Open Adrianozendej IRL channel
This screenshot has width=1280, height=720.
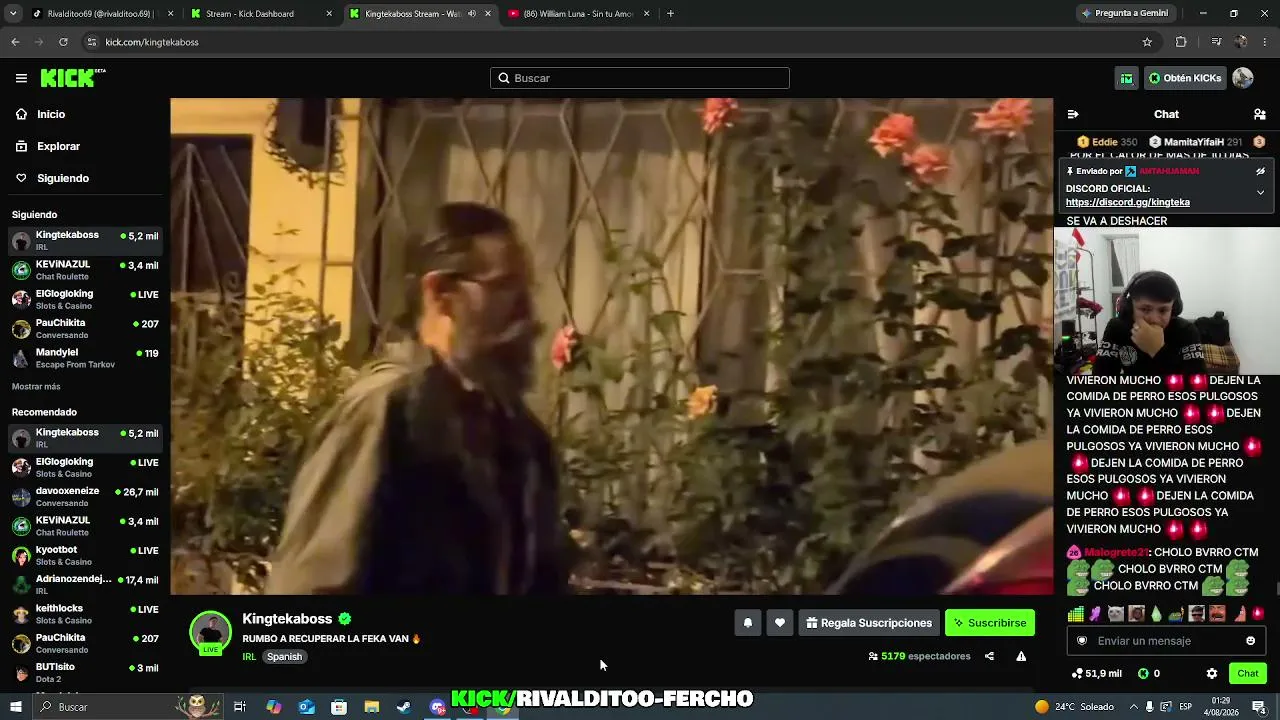[x=85, y=584]
